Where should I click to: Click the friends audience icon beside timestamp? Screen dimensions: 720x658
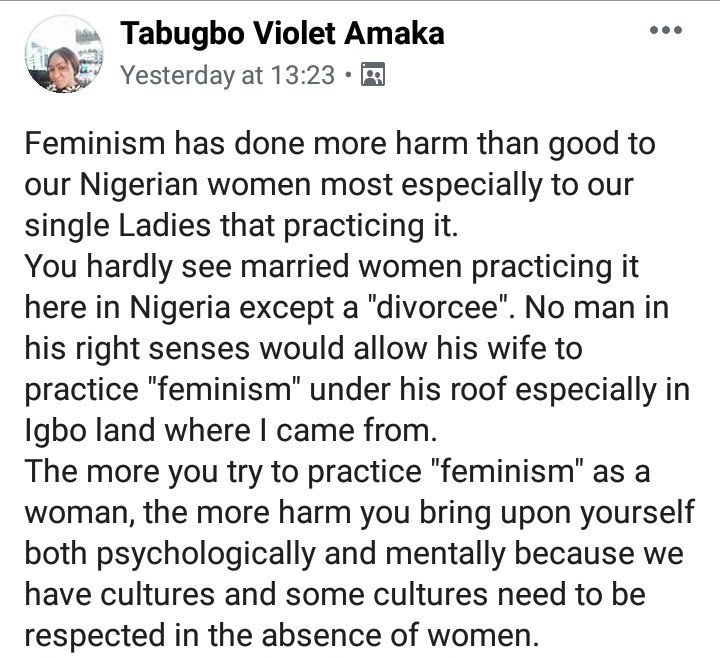tap(373, 74)
